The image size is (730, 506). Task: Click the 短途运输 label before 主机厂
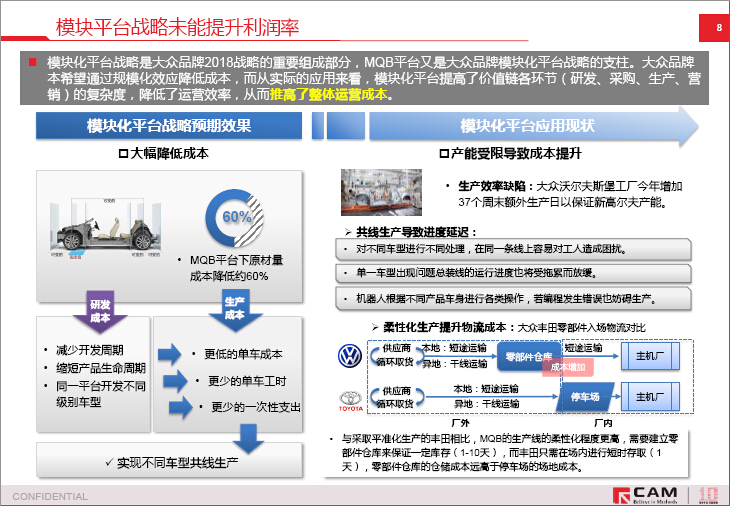(583, 348)
